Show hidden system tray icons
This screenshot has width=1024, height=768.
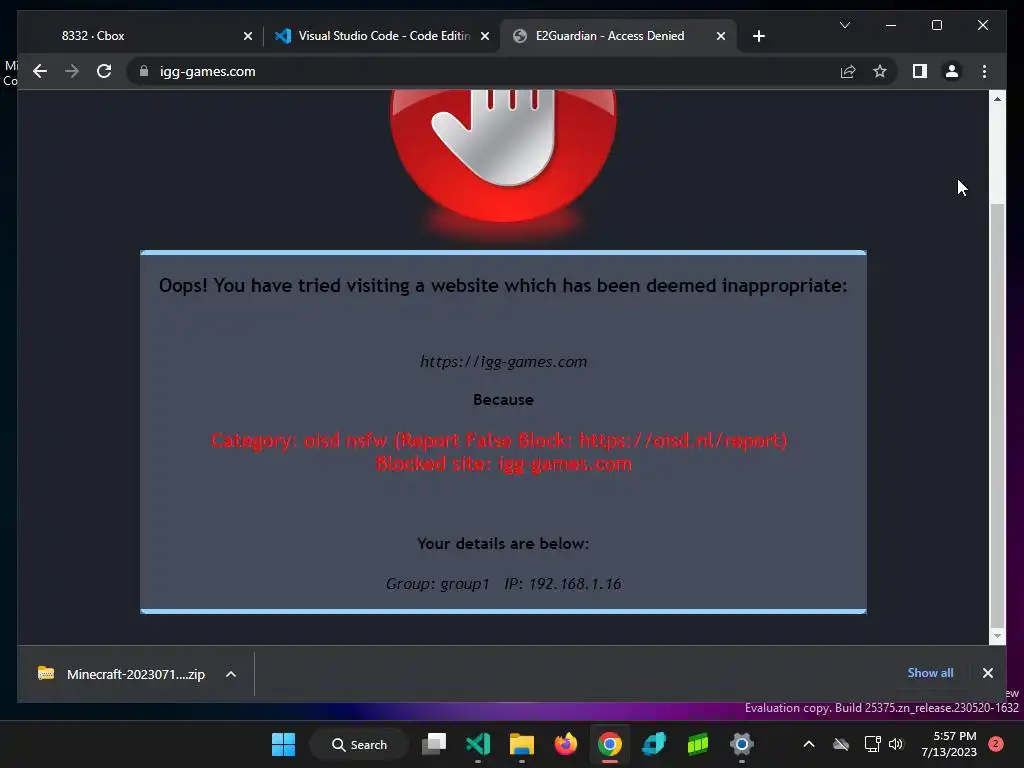pos(808,744)
